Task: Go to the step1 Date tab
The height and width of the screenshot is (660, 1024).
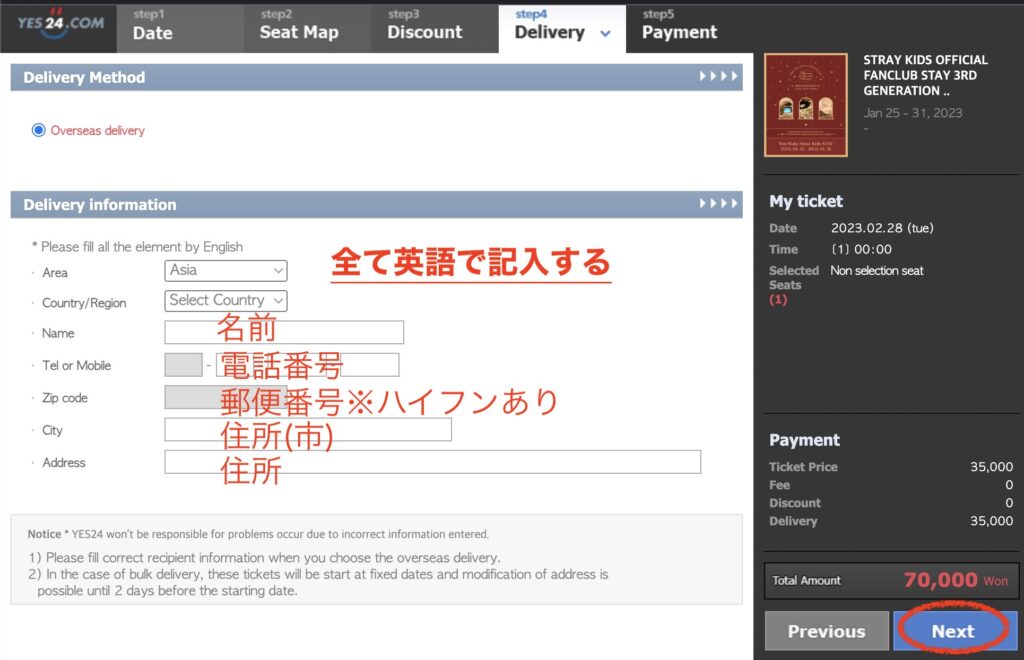Action: pyautogui.click(x=180, y=26)
